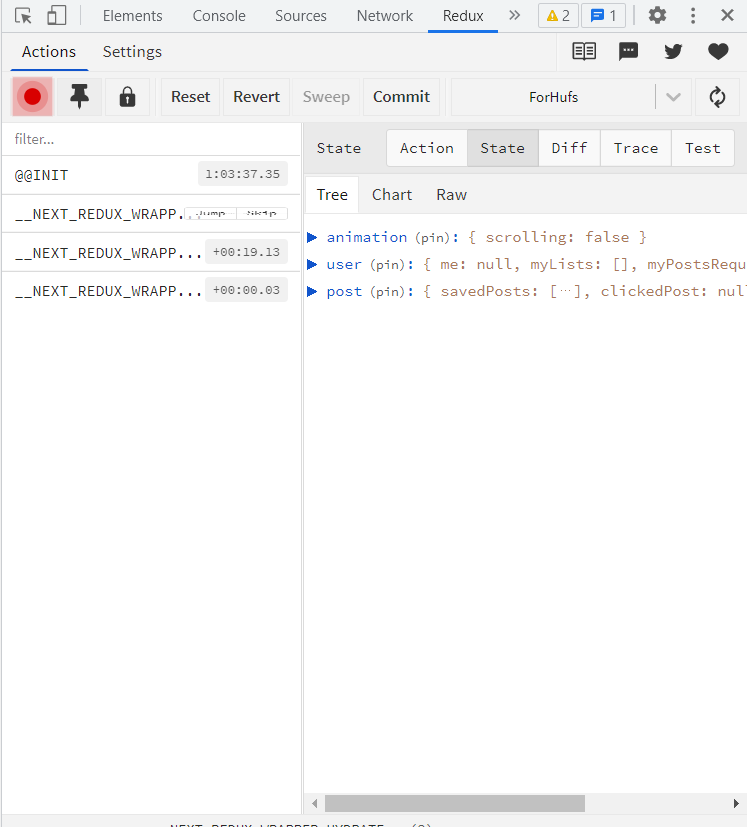747x827 pixels.
Task: Pin the post state via (pin)
Action: pyautogui.click(x=388, y=291)
